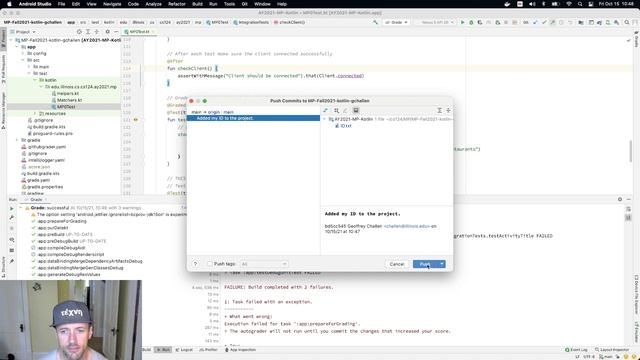640x360 pixels.
Task: Open Logcat tool window tab
Action: point(184,350)
